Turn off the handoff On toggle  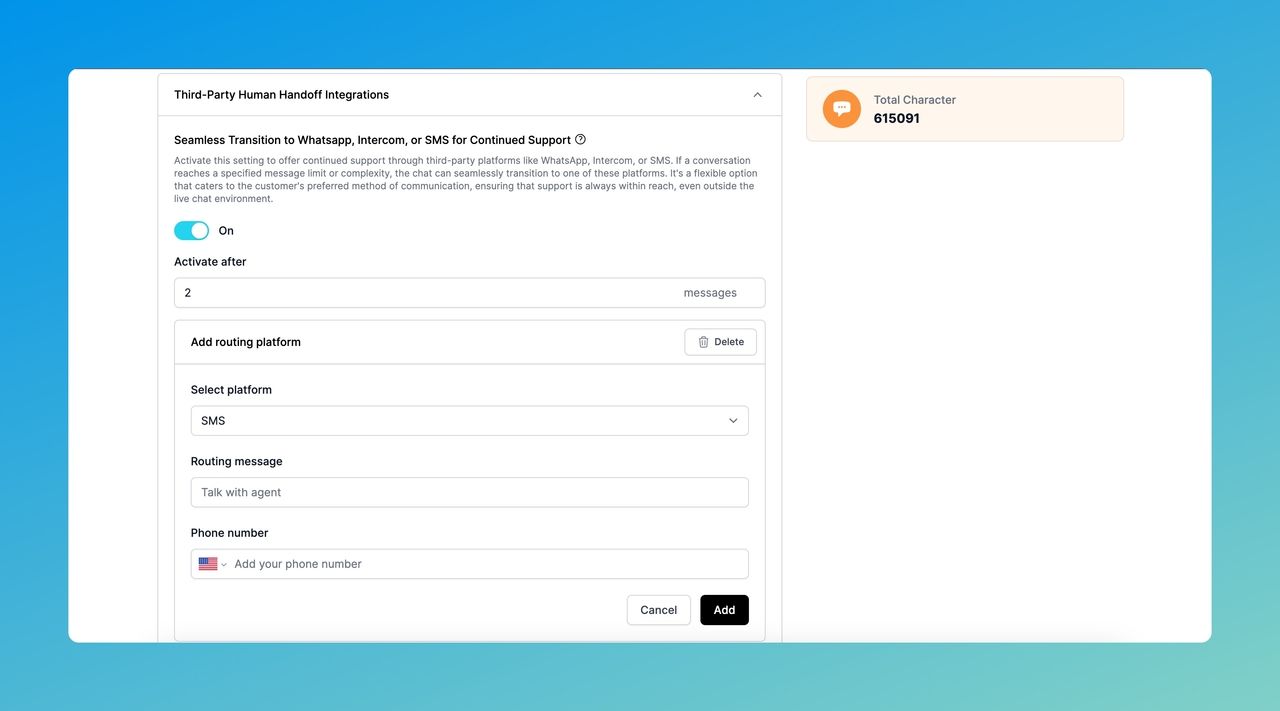(x=192, y=231)
